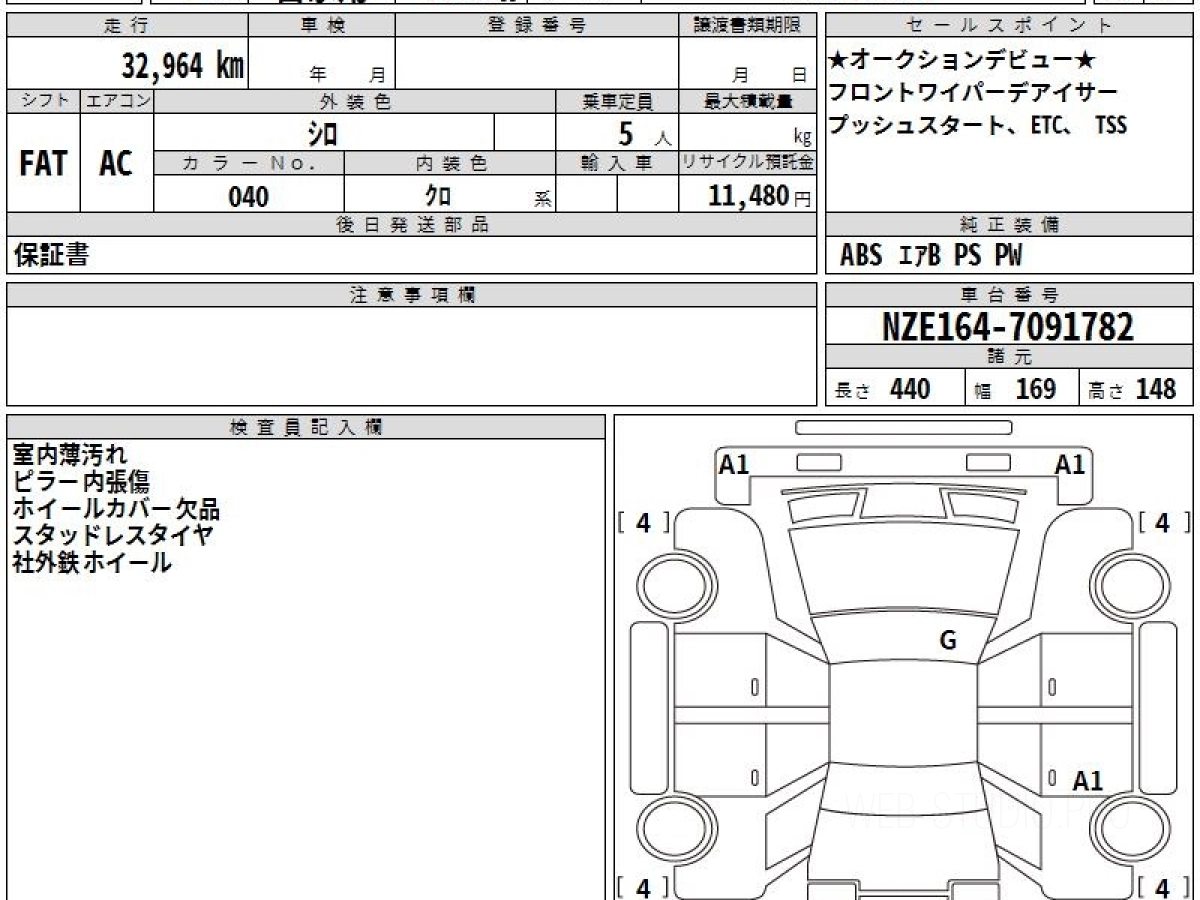Click the A1 mark at front-right bumper corner

pyautogui.click(x=1070, y=464)
